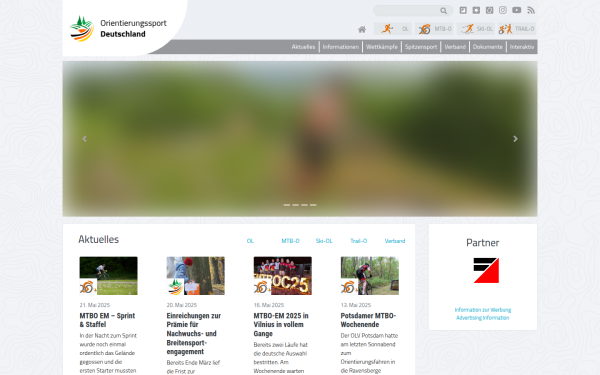
Task: Open the YouTube icon link
Action: pyautogui.click(x=517, y=10)
